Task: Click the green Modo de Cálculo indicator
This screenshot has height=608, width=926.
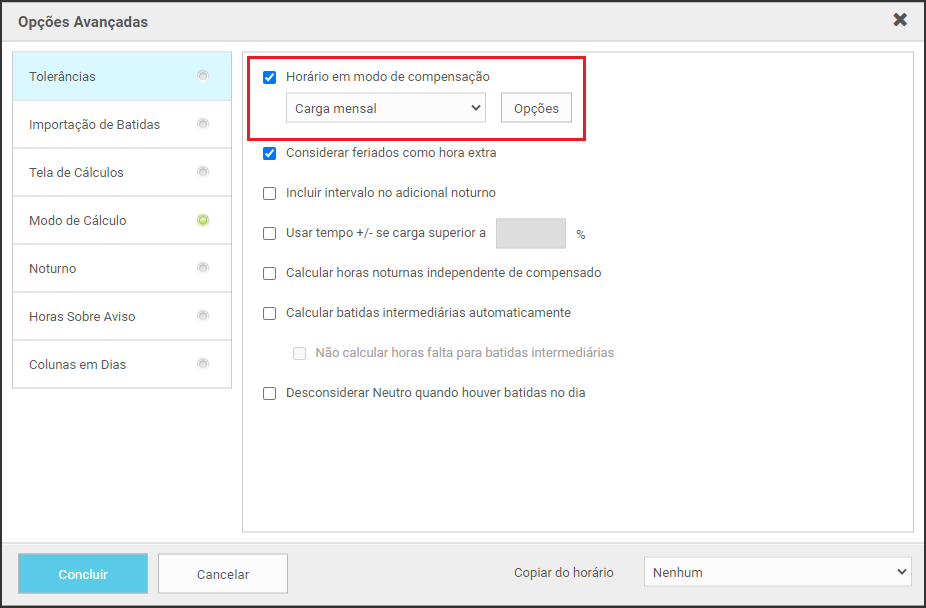Action: (203, 220)
